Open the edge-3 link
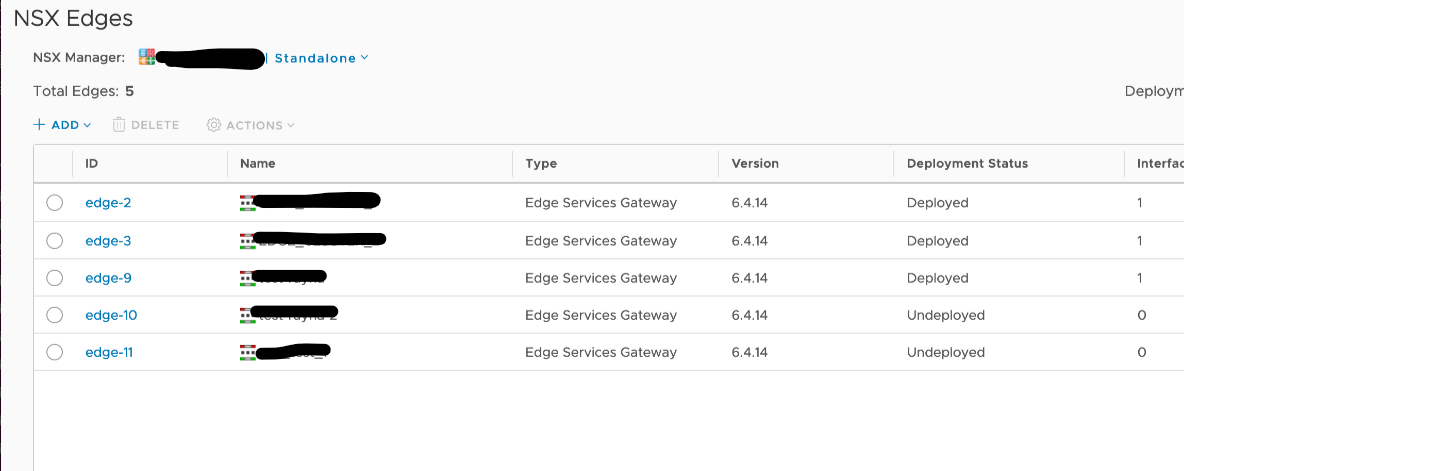 click(x=108, y=241)
